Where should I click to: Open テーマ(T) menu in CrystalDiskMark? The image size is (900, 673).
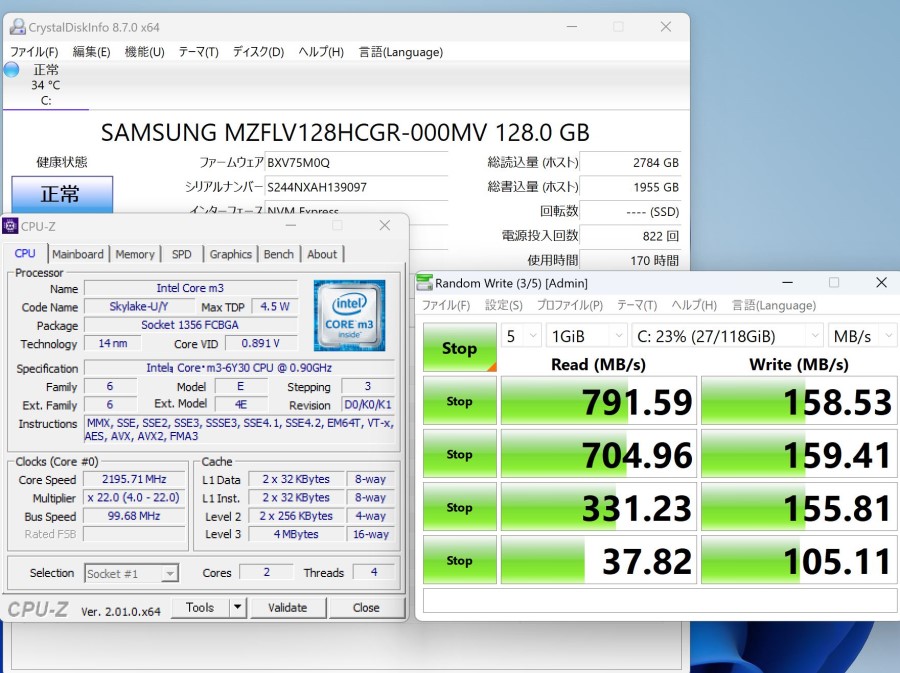click(637, 305)
